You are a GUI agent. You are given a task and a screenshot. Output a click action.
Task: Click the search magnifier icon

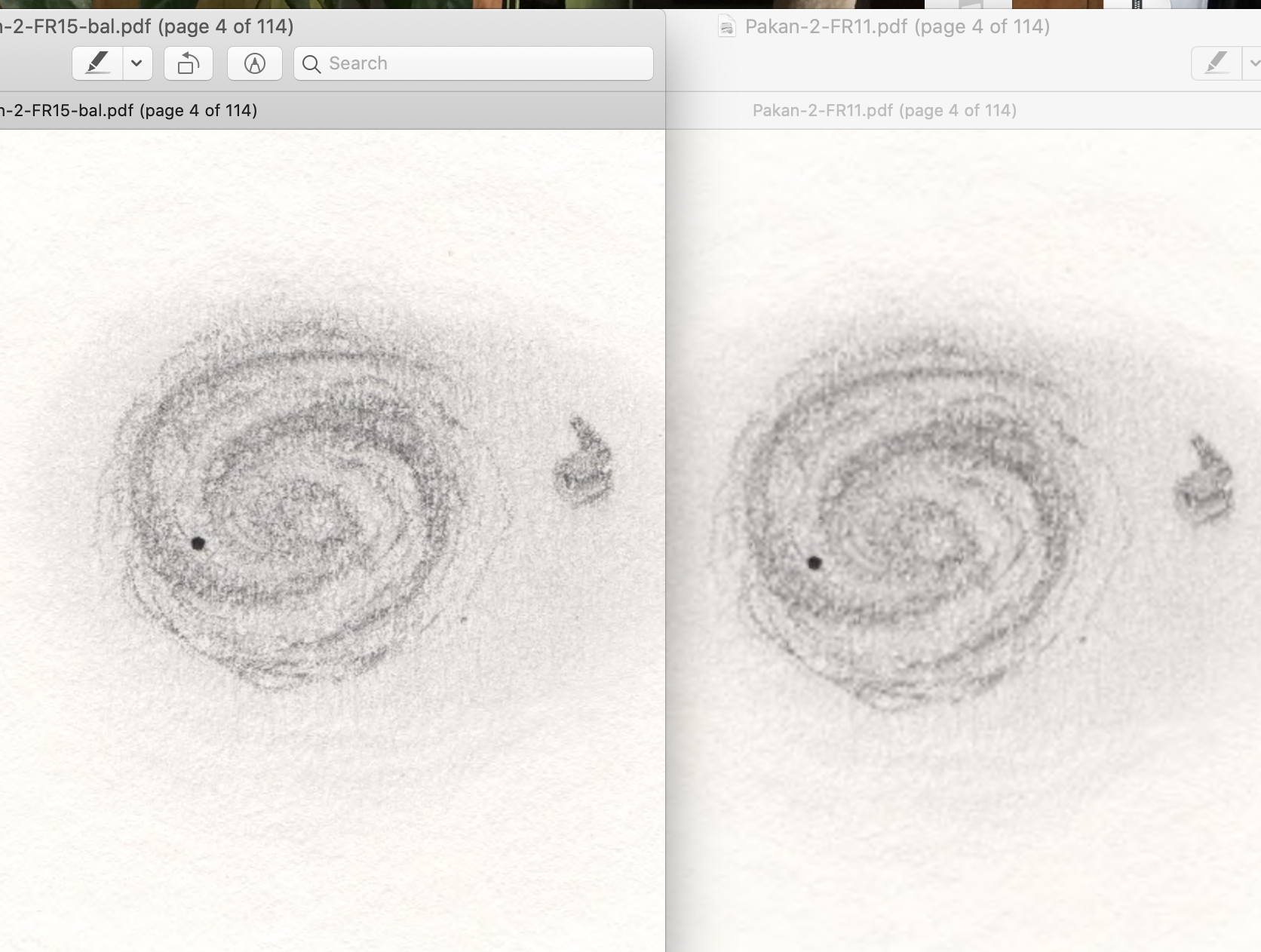click(x=311, y=64)
